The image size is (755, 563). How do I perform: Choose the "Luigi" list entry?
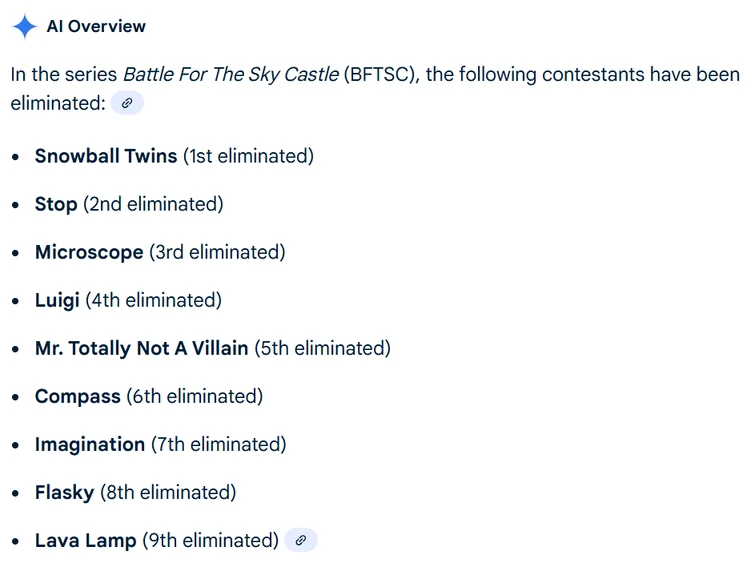click(57, 300)
